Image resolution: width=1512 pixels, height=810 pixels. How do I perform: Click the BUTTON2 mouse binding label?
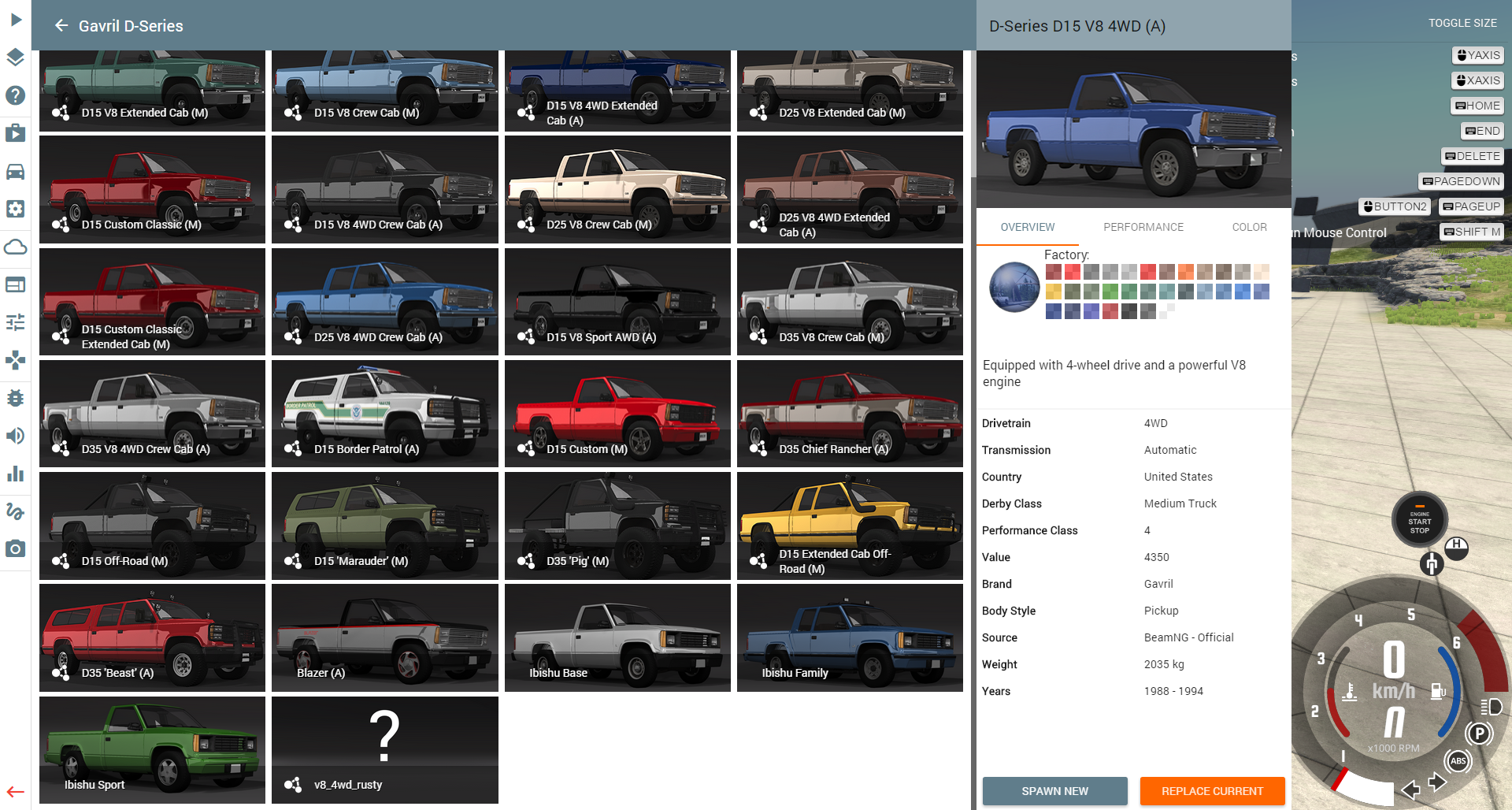point(1395,206)
